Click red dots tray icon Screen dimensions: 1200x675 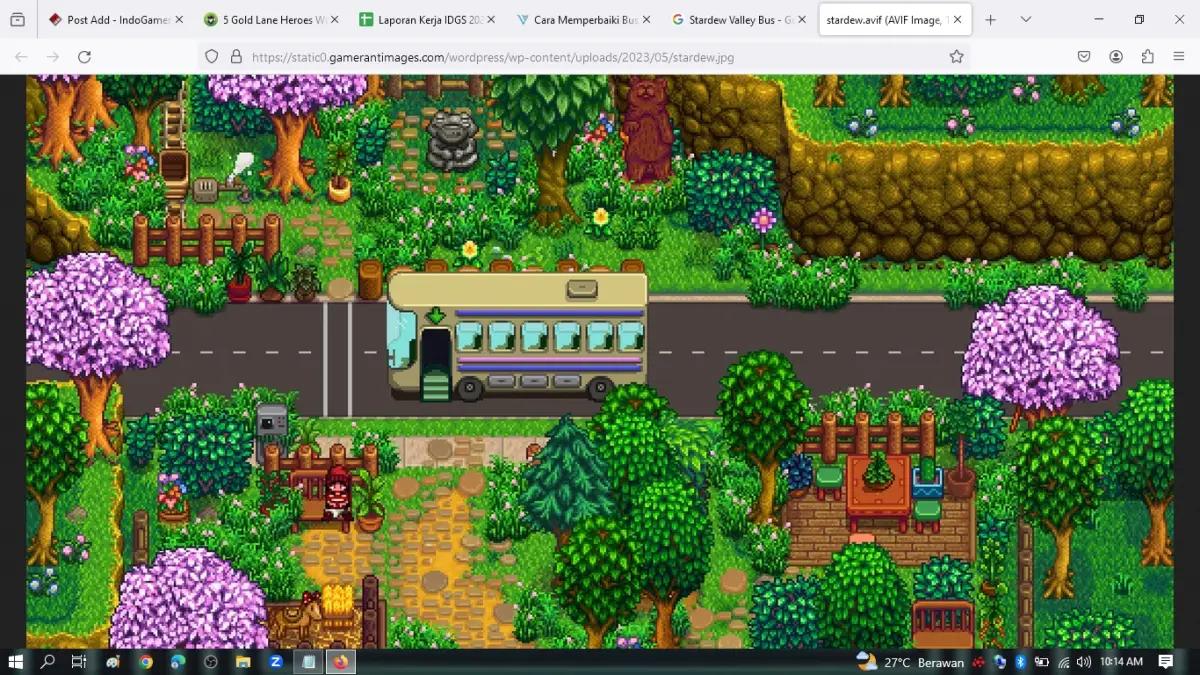click(x=979, y=662)
